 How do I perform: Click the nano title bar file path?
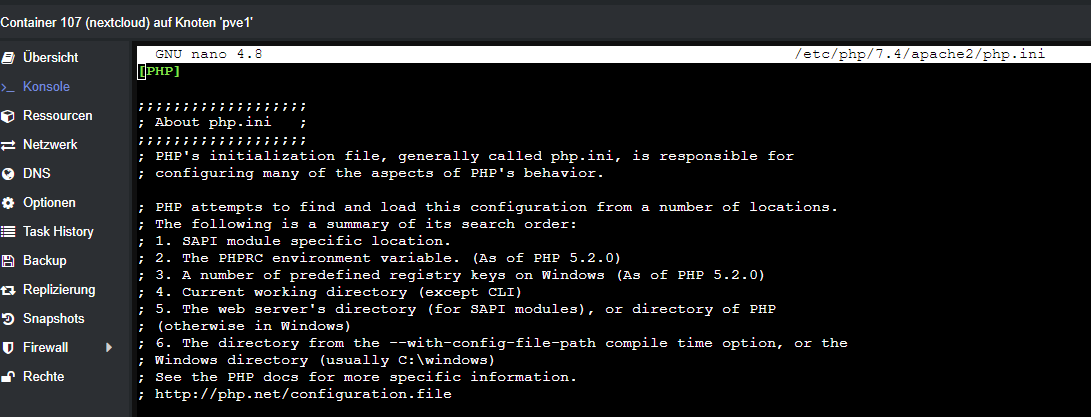[x=920, y=54]
